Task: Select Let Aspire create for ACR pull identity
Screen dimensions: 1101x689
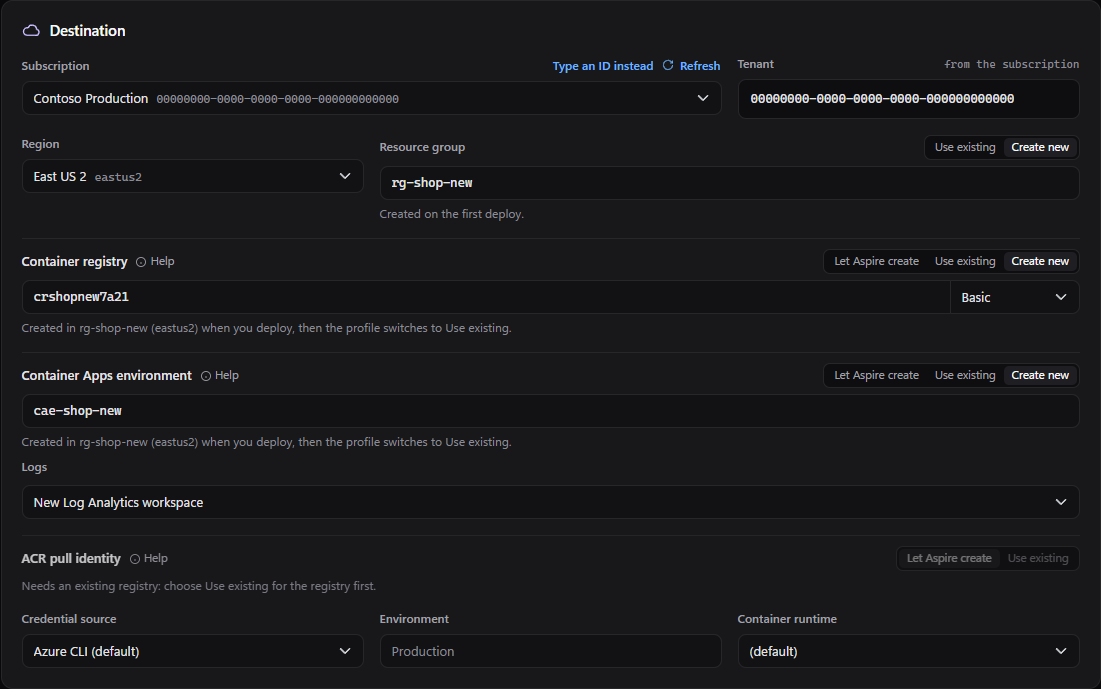Action: click(949, 558)
